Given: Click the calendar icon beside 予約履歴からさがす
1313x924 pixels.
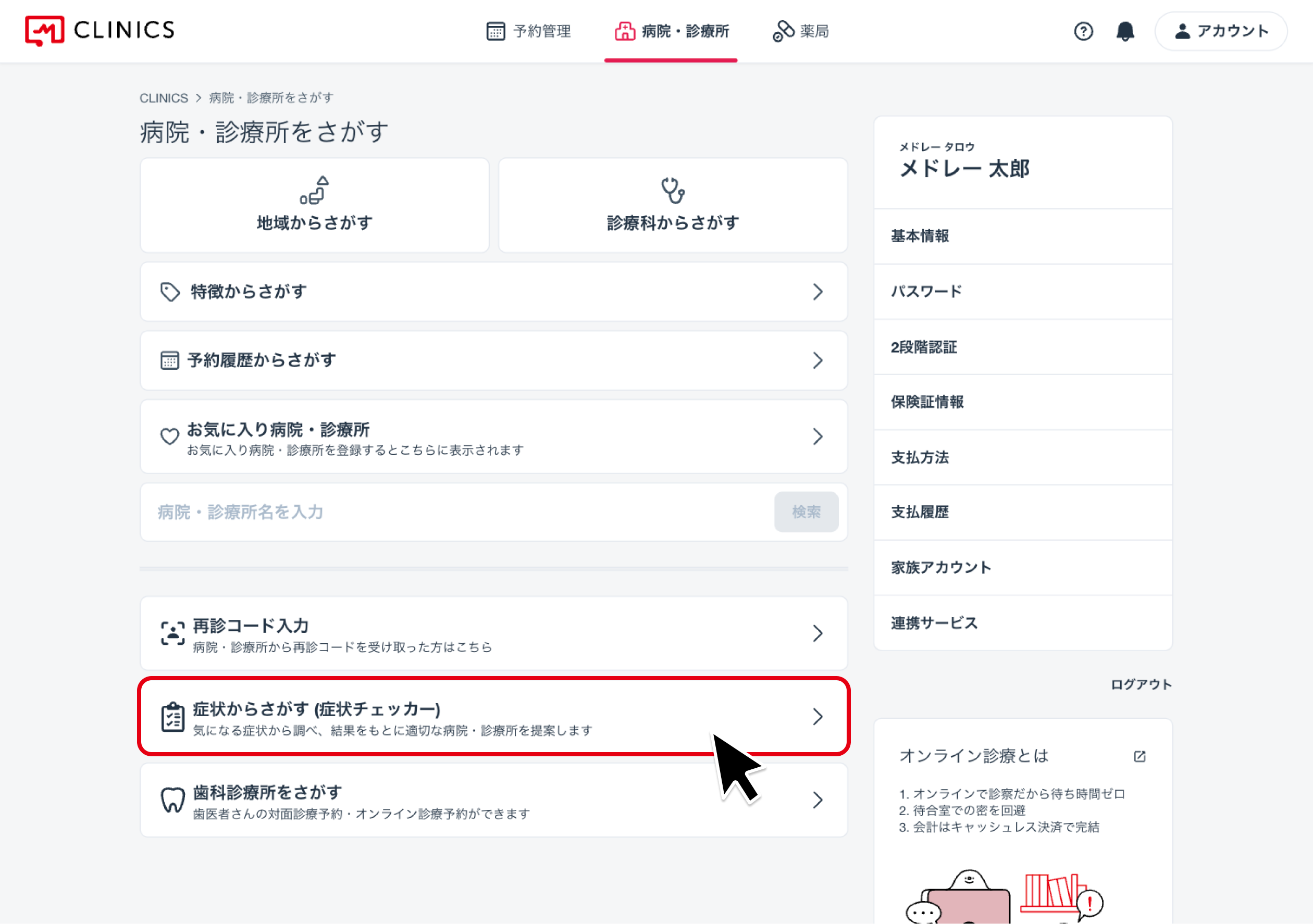Looking at the screenshot, I should tap(169, 360).
